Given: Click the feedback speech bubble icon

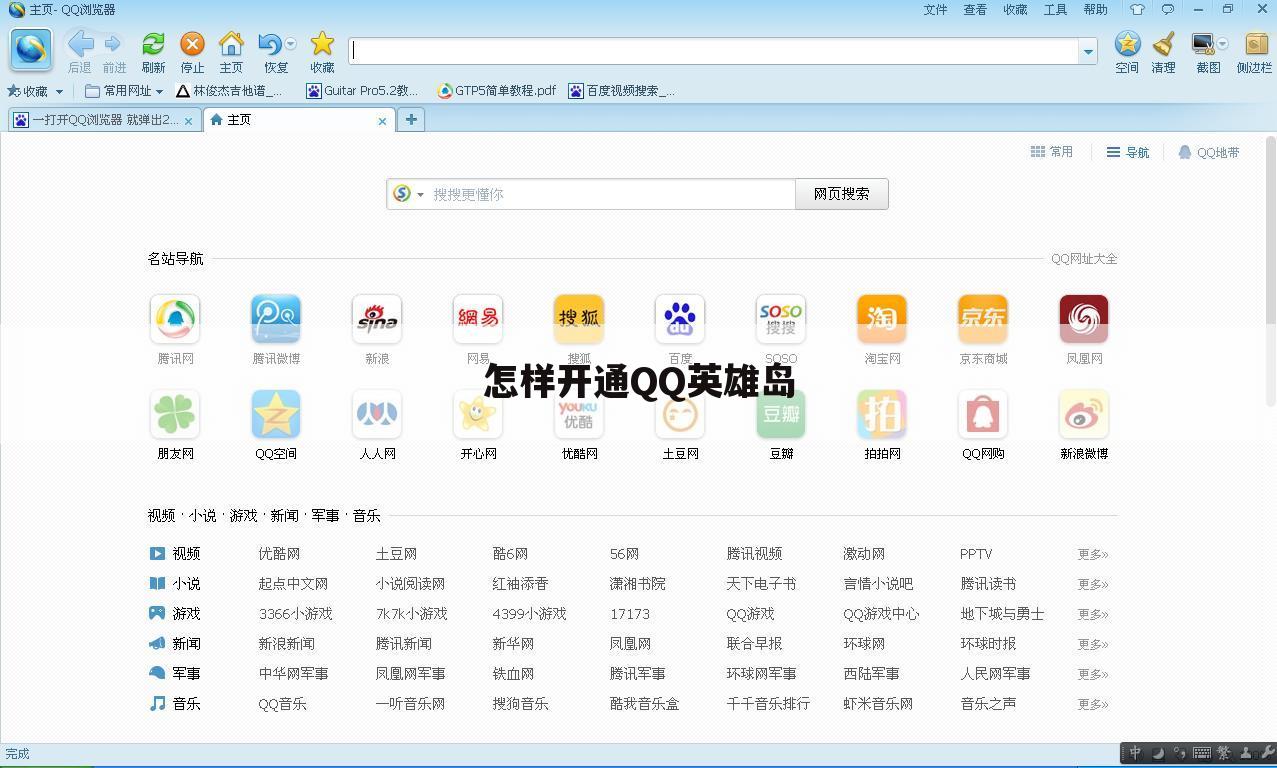Looking at the screenshot, I should tap(1167, 9).
